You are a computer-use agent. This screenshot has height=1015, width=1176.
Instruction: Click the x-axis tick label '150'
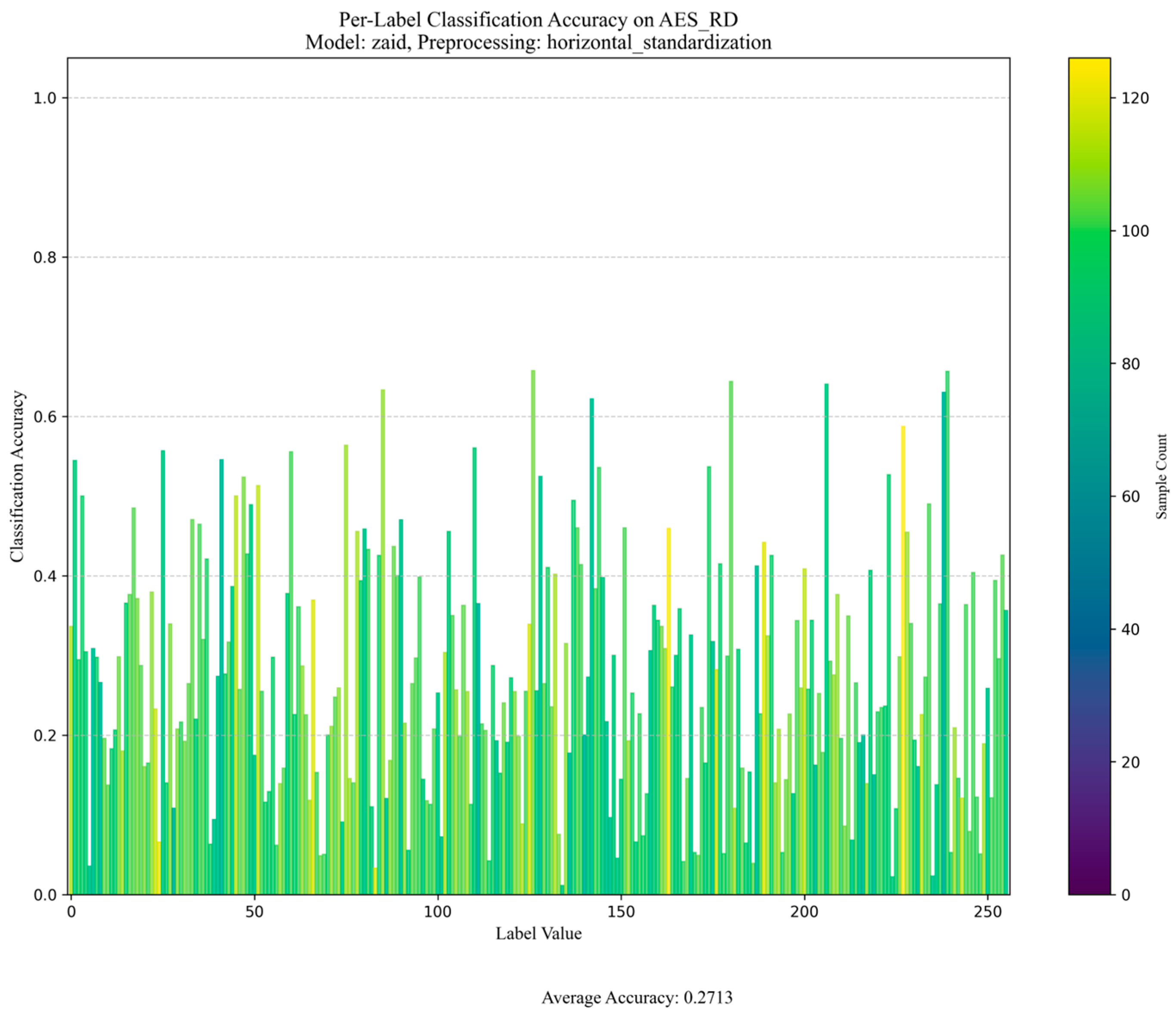click(621, 912)
